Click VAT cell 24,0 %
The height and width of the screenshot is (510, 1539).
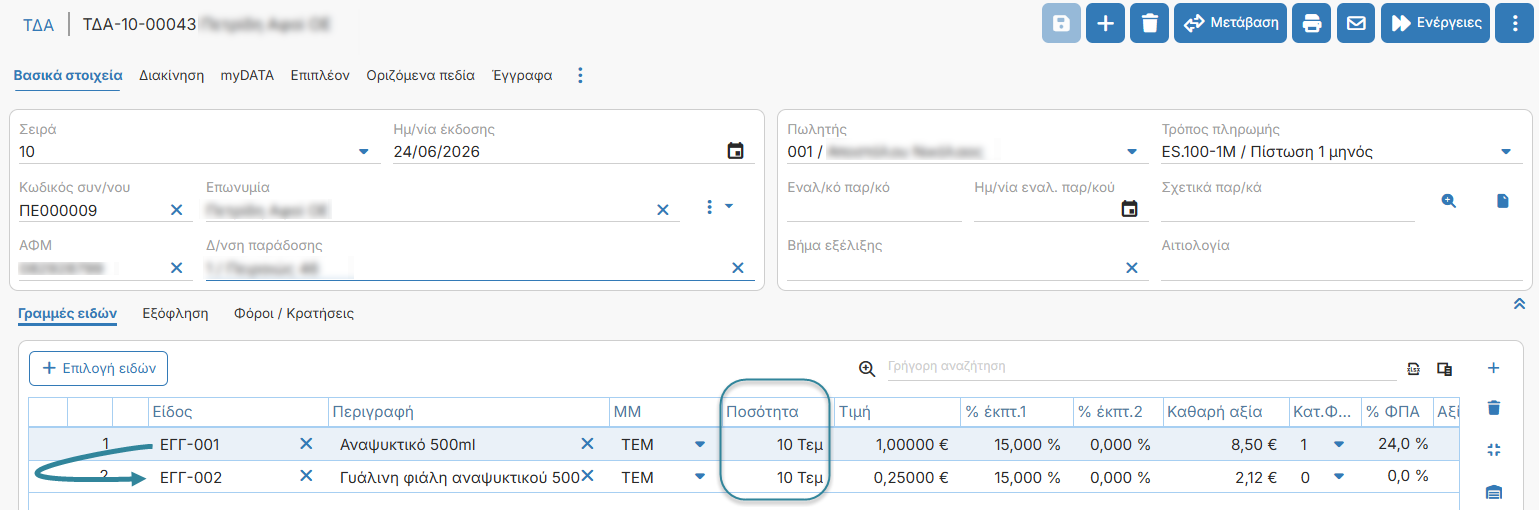click(x=1397, y=444)
